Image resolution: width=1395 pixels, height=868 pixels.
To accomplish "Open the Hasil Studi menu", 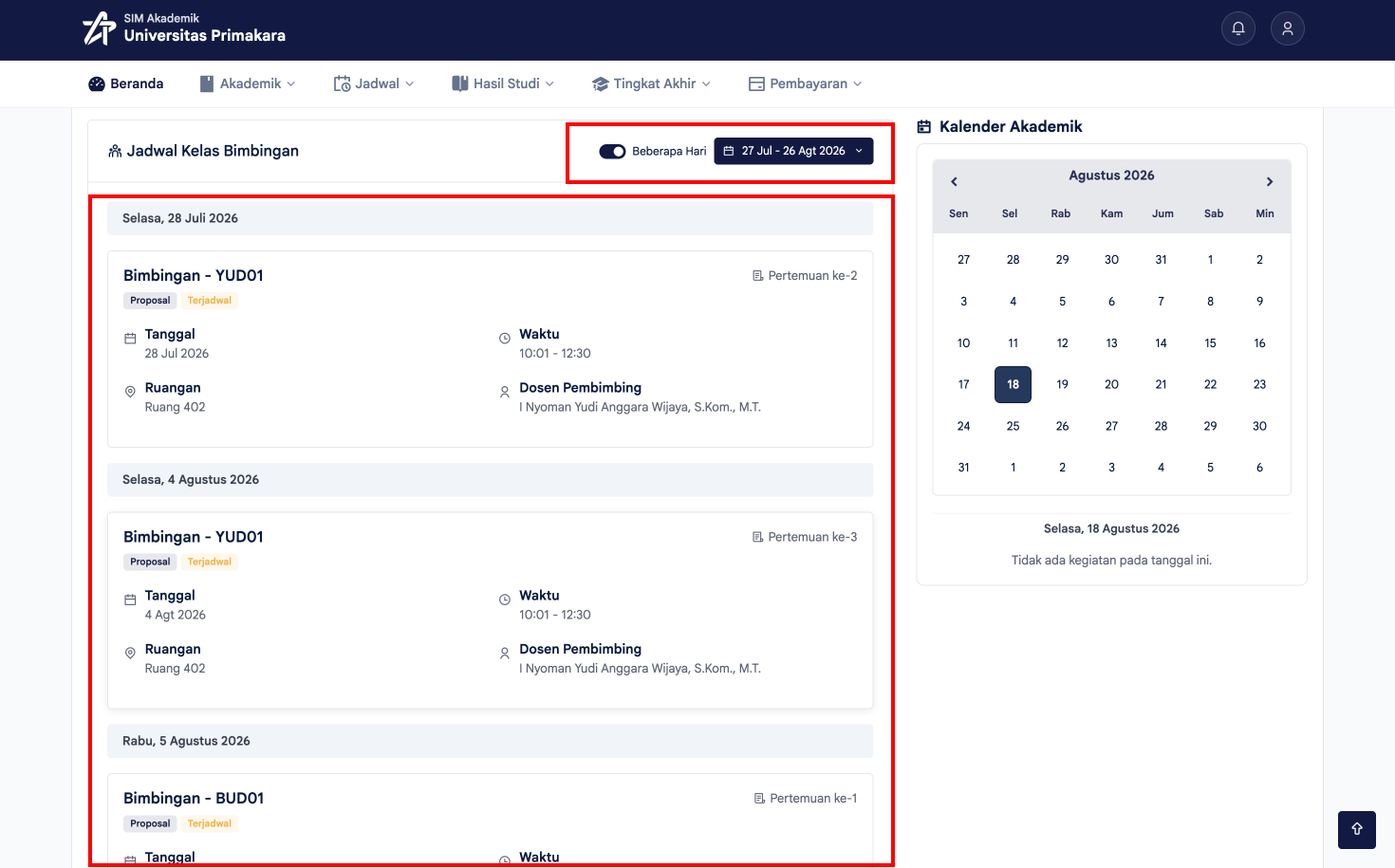I will tap(503, 83).
